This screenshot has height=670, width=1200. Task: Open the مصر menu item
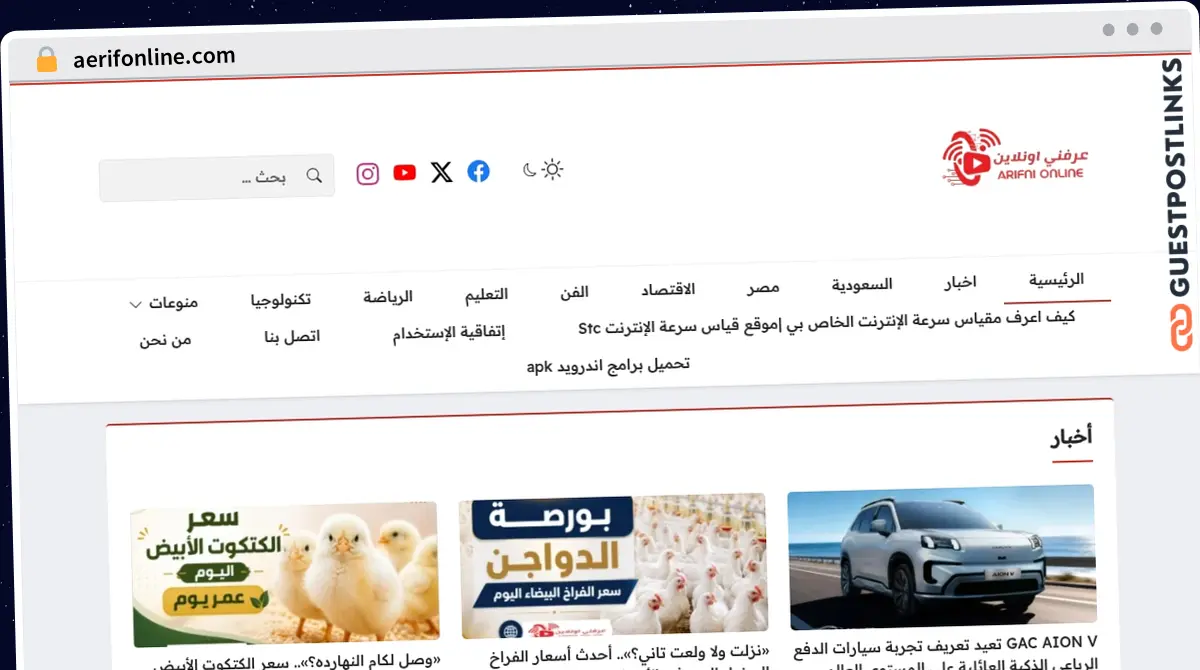(x=763, y=288)
